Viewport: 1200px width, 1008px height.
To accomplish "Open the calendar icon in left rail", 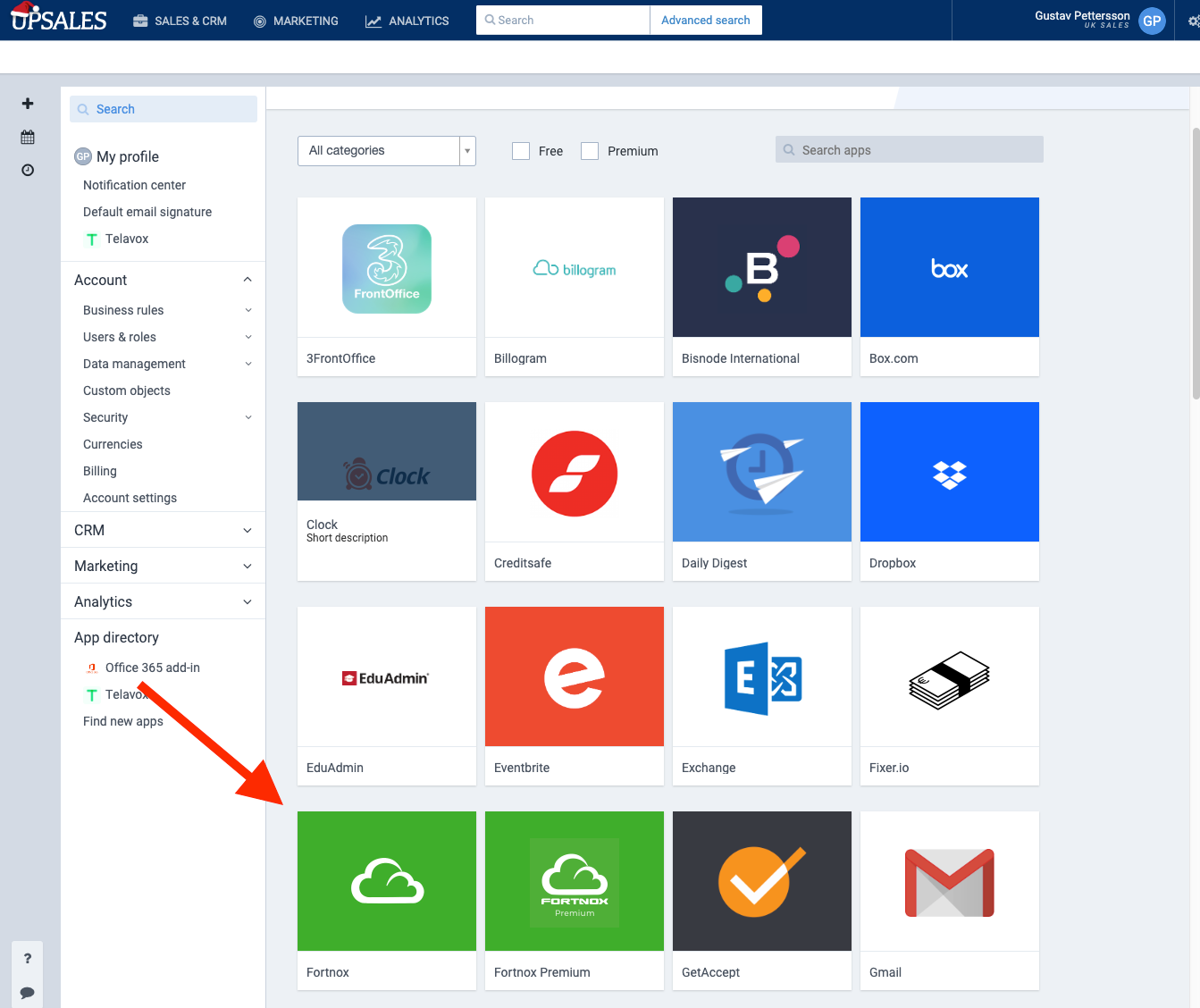I will click(x=28, y=138).
